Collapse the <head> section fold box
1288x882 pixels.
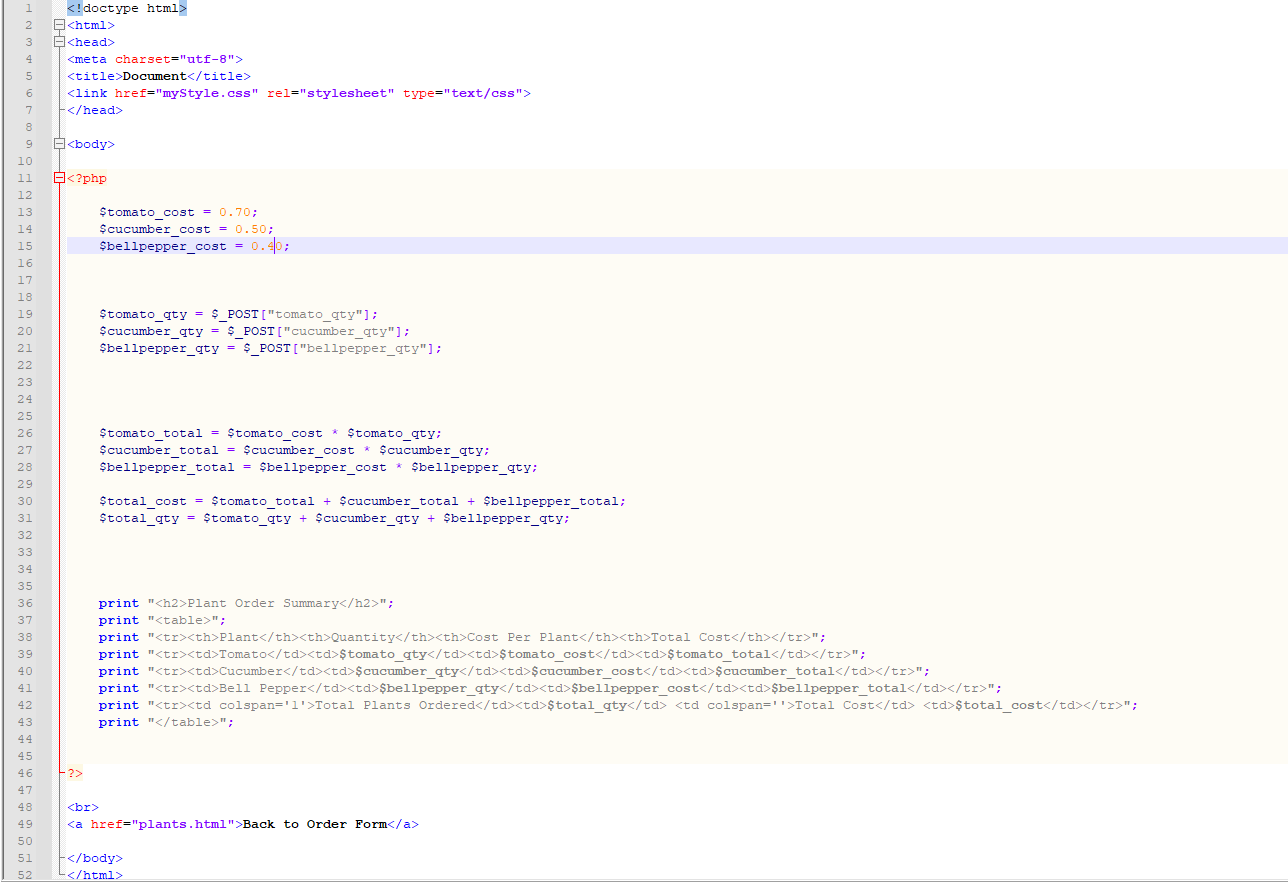click(x=59, y=41)
